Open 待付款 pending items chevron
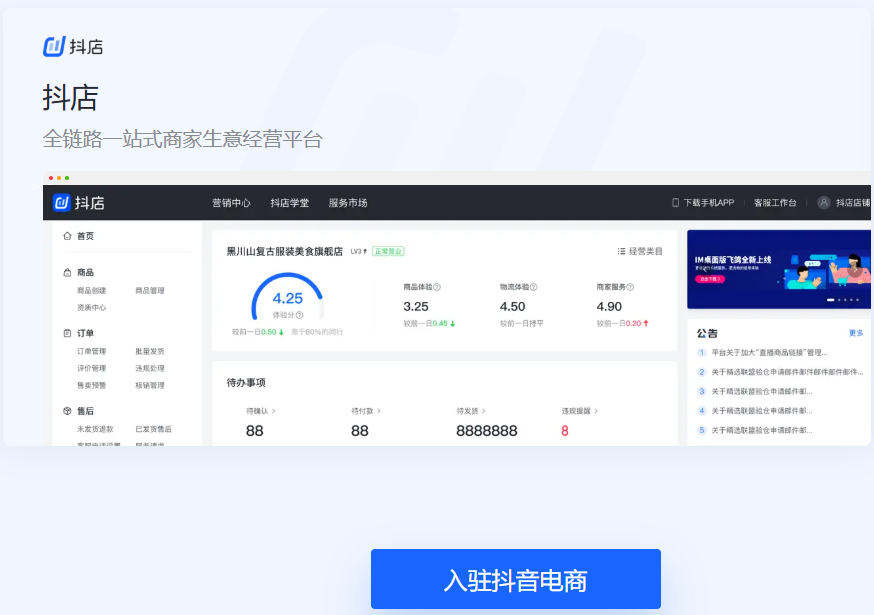874x615 pixels. 379,411
